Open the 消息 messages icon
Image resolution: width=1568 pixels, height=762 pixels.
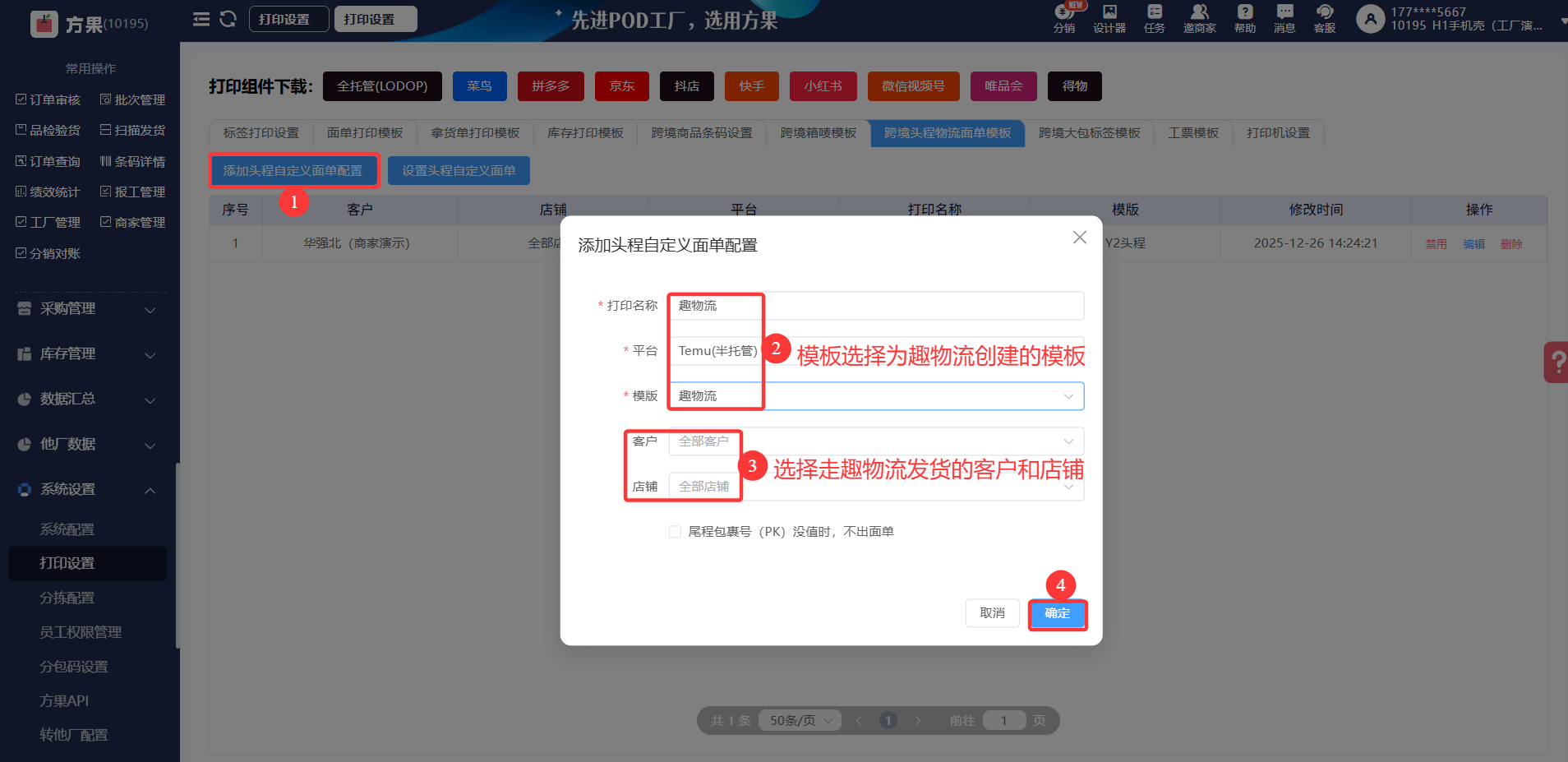point(1284,19)
